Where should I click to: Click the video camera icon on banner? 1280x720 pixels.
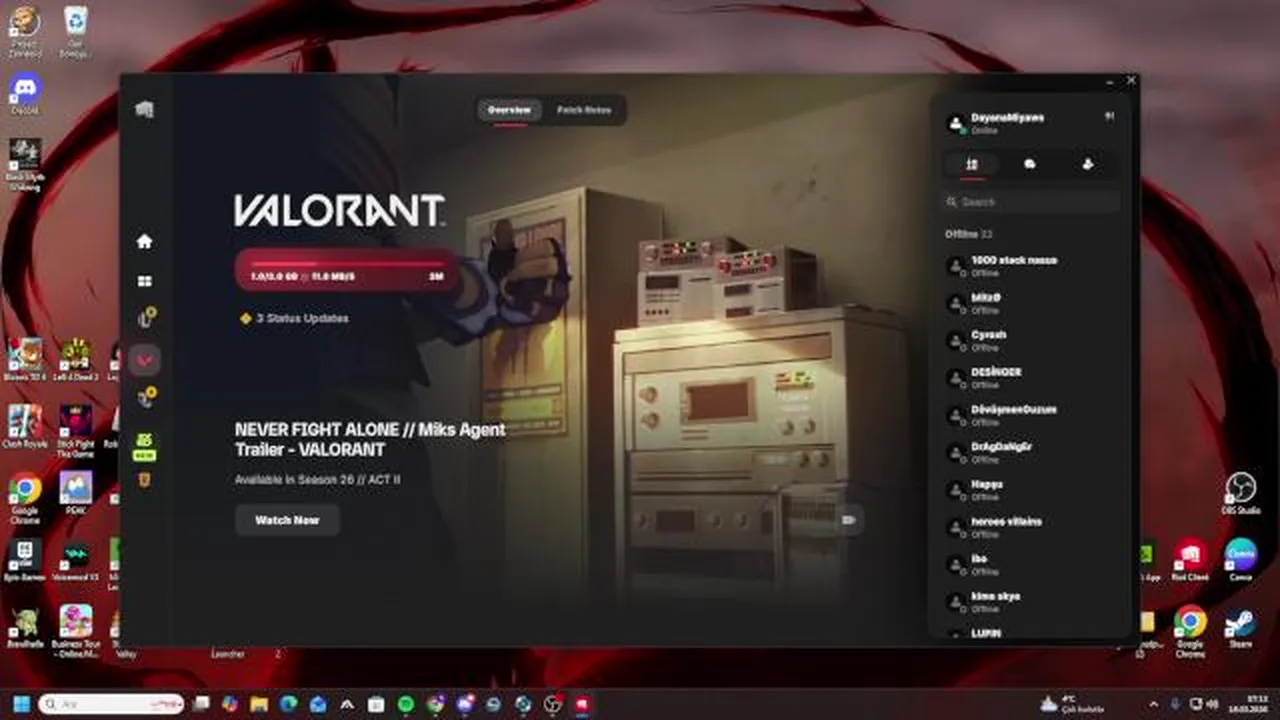(x=849, y=520)
